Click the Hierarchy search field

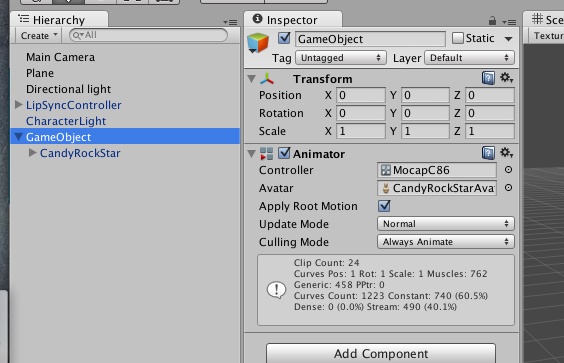tap(148, 35)
